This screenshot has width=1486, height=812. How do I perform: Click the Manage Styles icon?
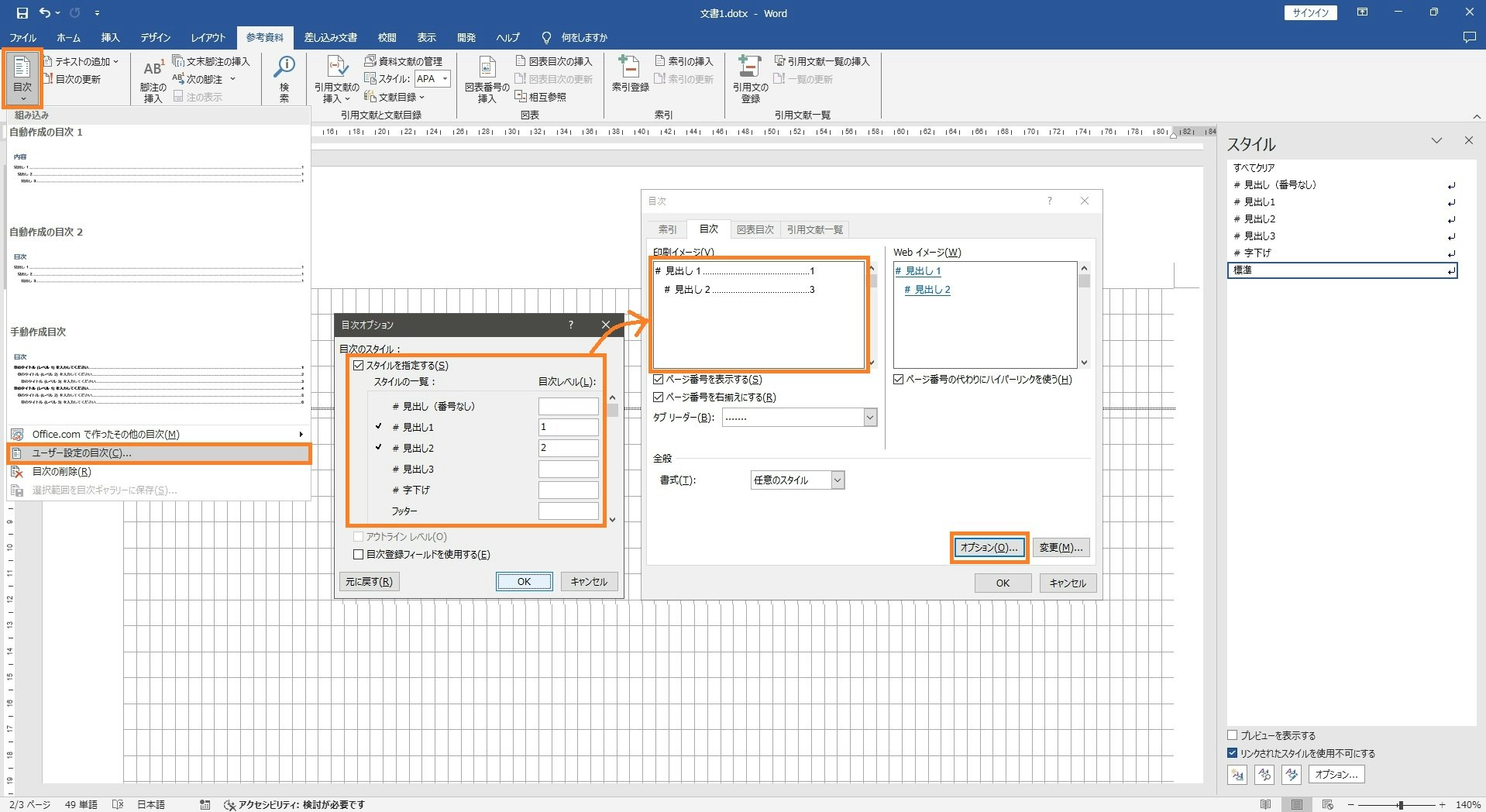(1292, 774)
